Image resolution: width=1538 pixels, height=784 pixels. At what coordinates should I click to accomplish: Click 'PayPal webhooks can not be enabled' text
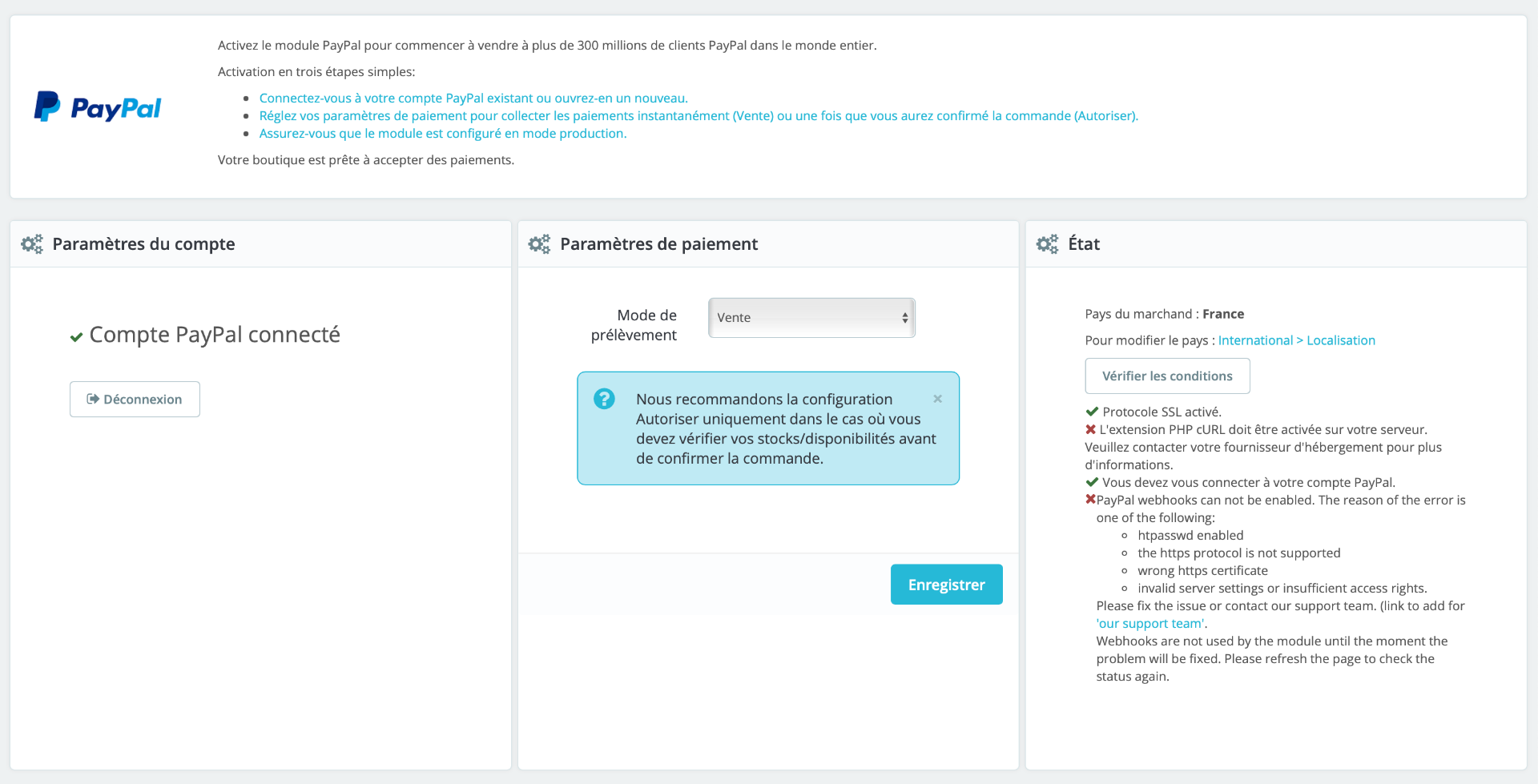point(1281,509)
